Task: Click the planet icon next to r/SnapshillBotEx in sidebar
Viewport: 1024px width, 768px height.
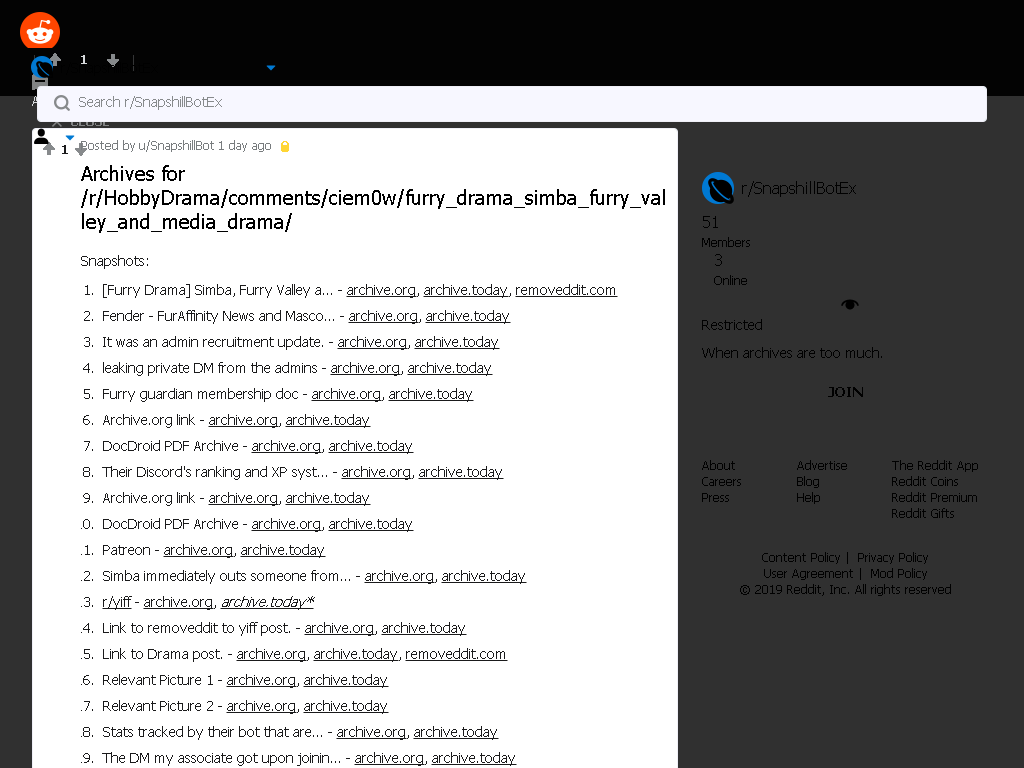Action: [x=718, y=188]
